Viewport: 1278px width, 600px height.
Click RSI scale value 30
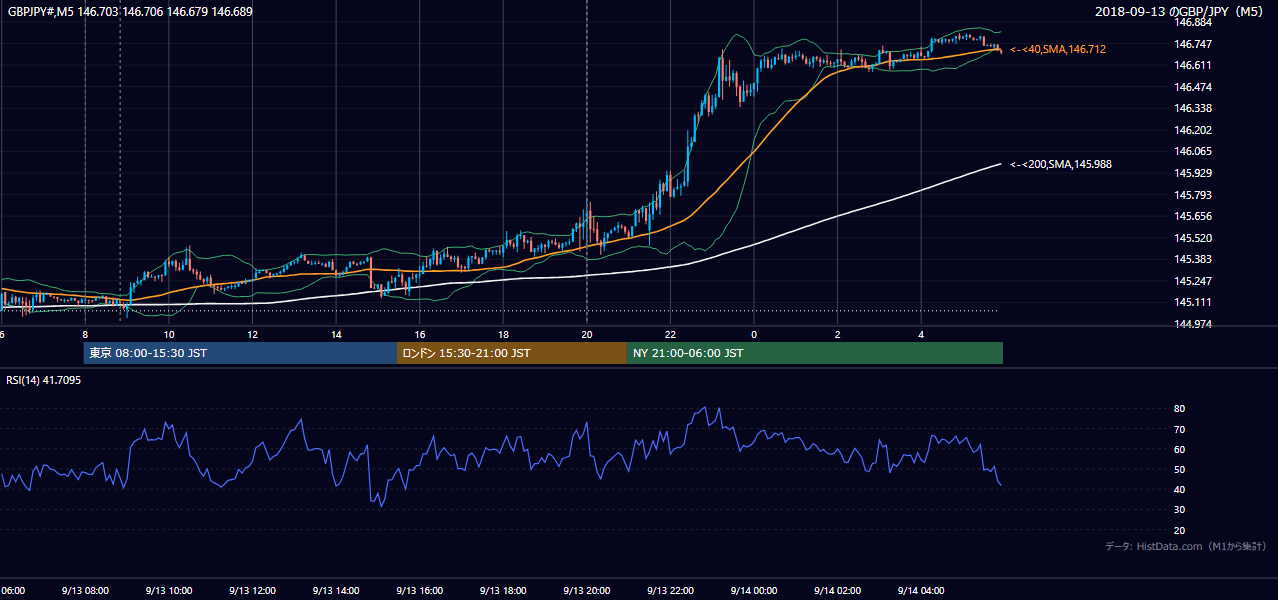point(1180,510)
